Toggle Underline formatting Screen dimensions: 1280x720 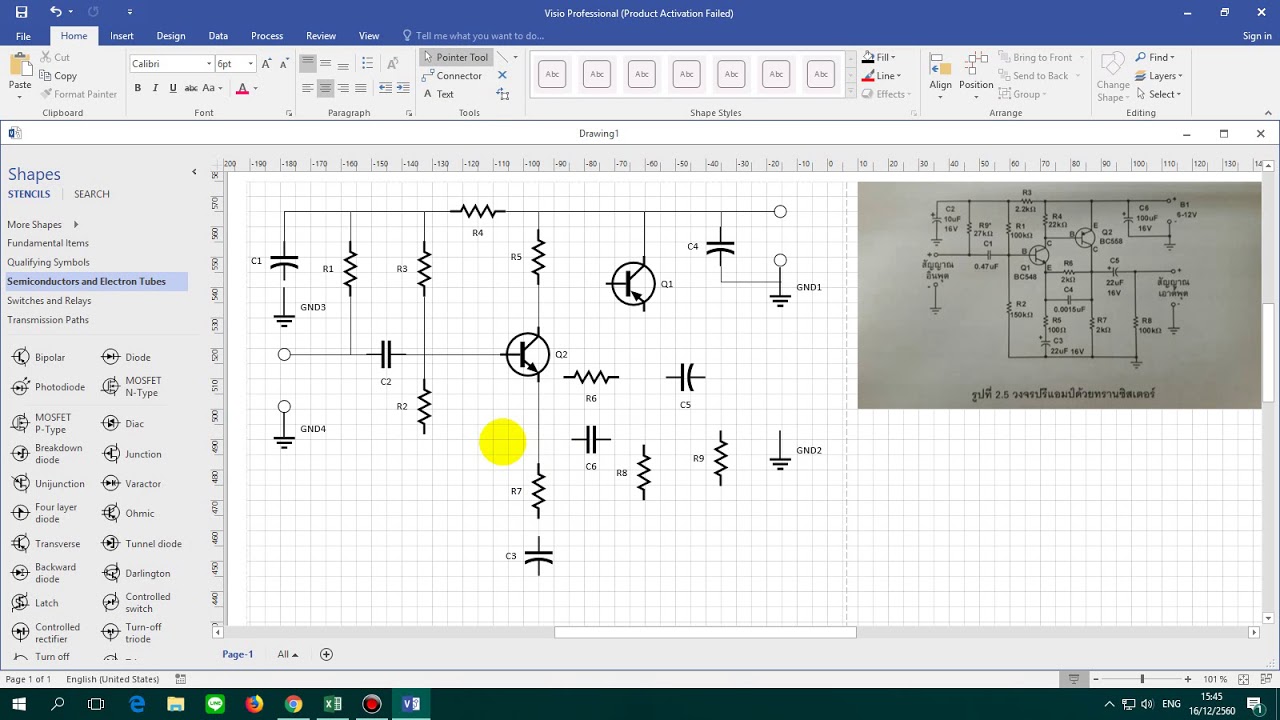pos(173,88)
